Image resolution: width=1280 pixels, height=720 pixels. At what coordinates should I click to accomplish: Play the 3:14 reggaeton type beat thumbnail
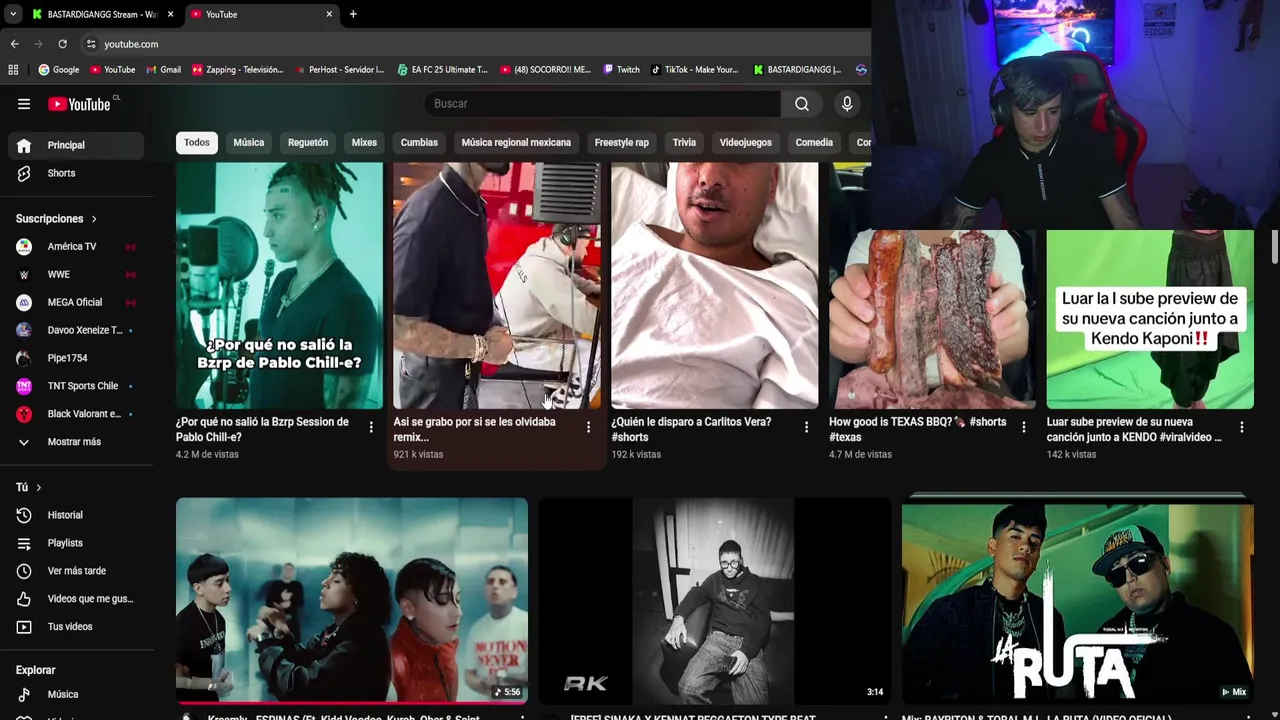pos(714,601)
